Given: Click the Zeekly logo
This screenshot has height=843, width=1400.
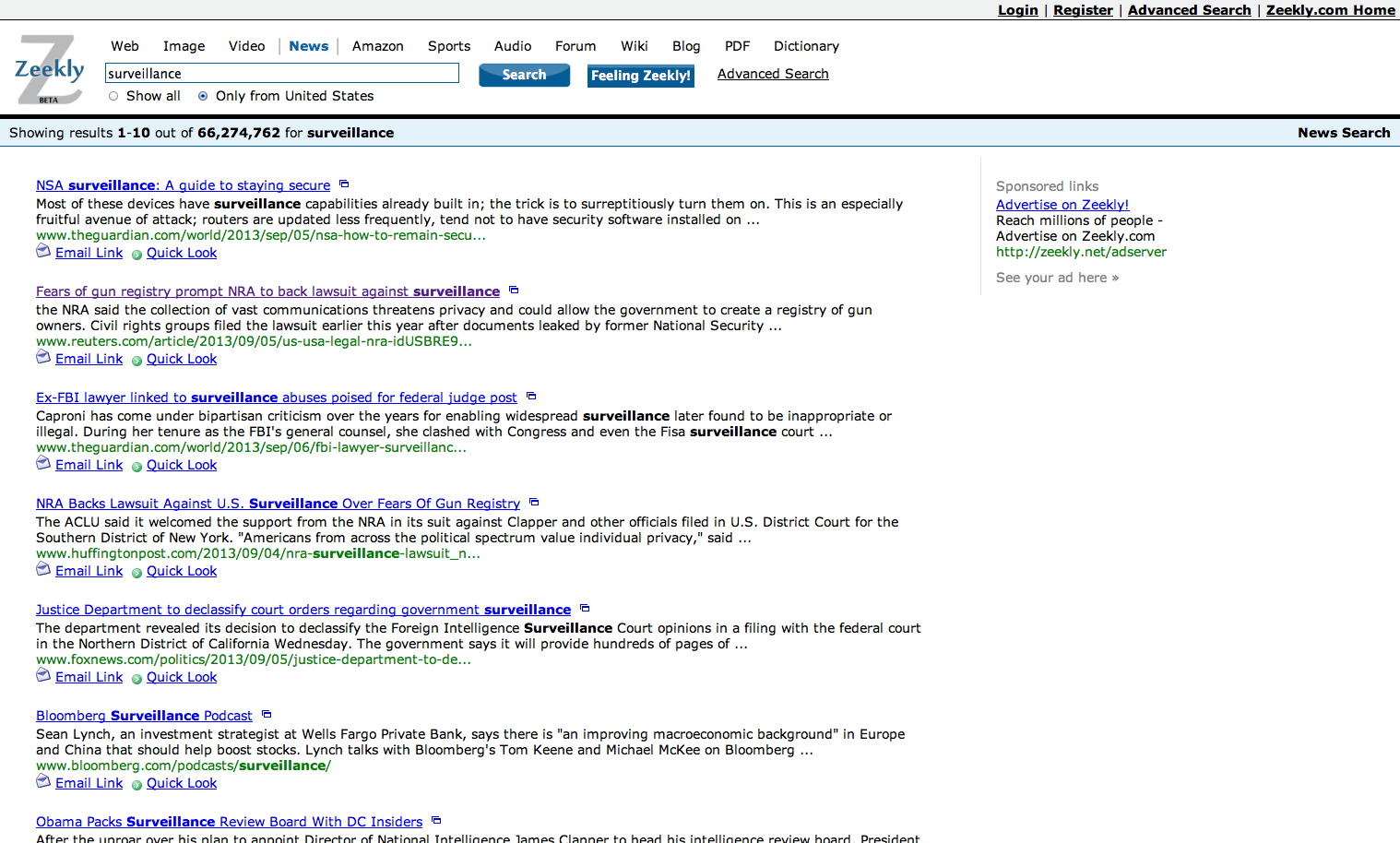Looking at the screenshot, I should tap(49, 70).
